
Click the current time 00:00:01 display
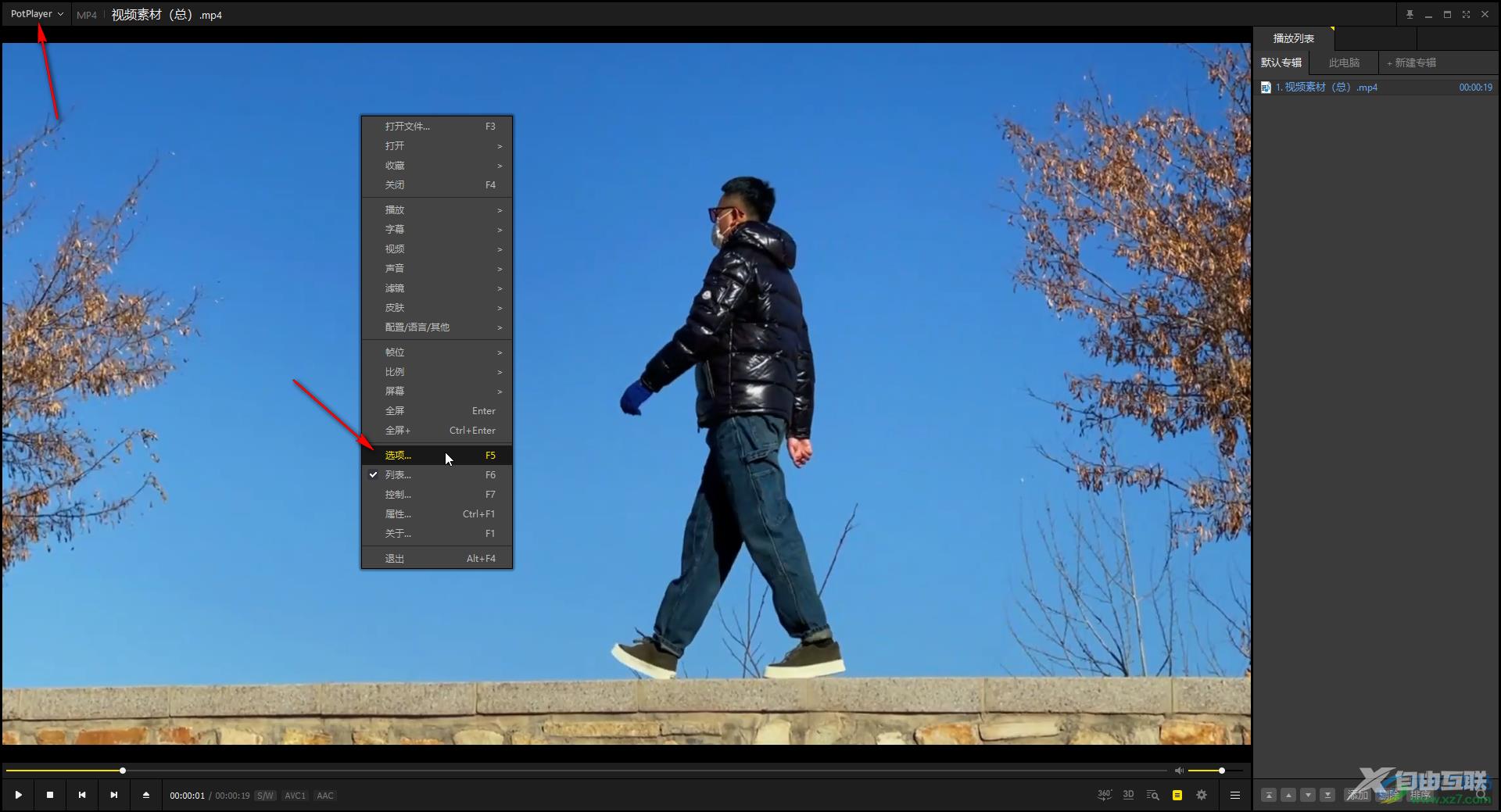click(188, 796)
